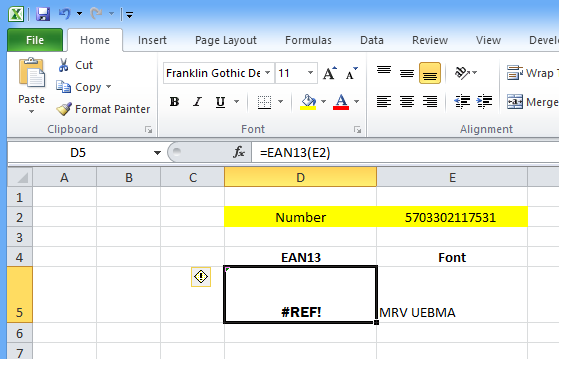Apply the yellow fill color
Viewport: 562px width, 365px height.
[308, 102]
